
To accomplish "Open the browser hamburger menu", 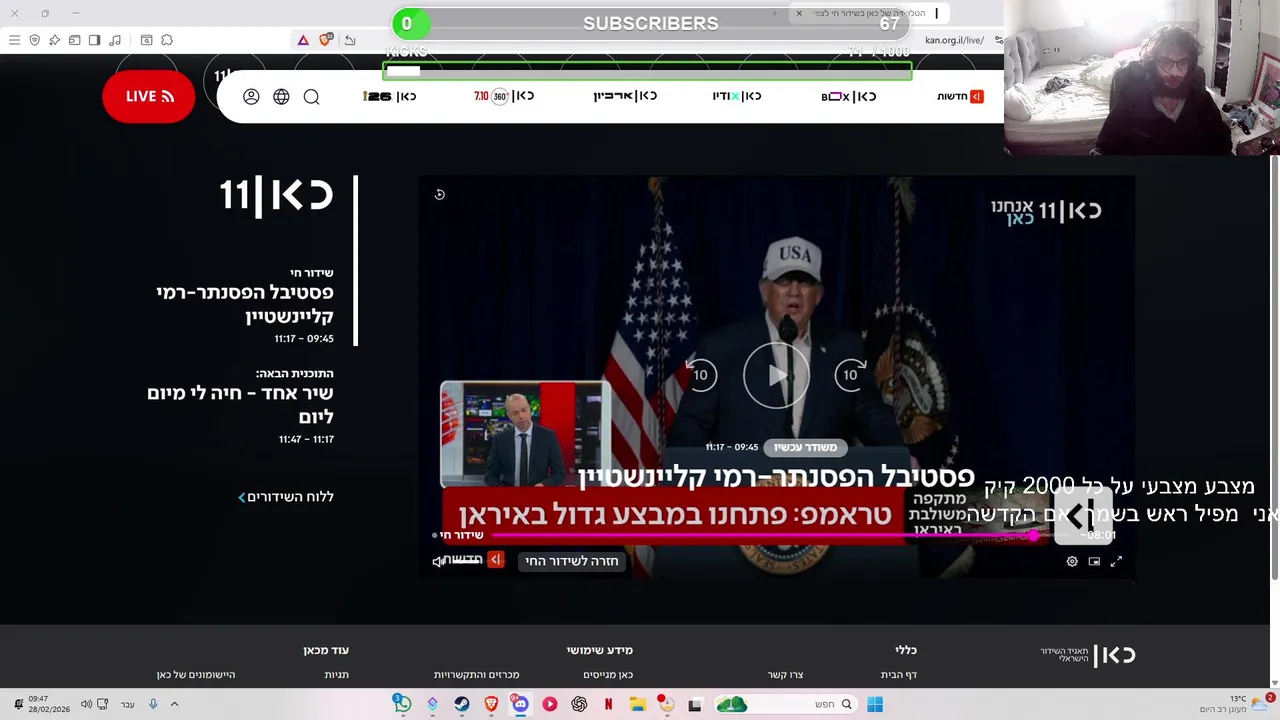I will (14, 40).
